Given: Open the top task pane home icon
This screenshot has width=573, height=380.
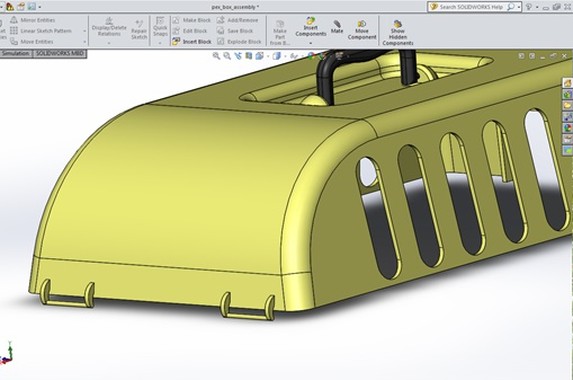Looking at the screenshot, I should [568, 83].
